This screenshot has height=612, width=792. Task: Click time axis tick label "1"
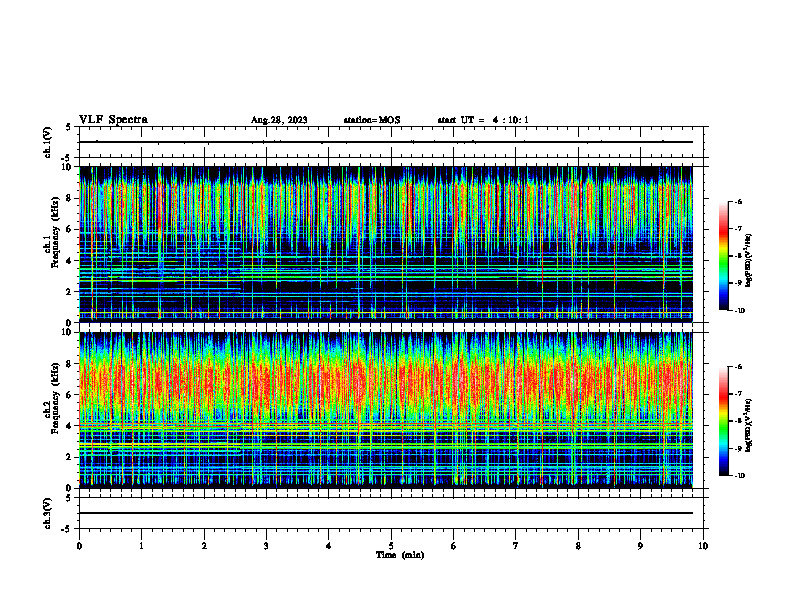[x=142, y=546]
